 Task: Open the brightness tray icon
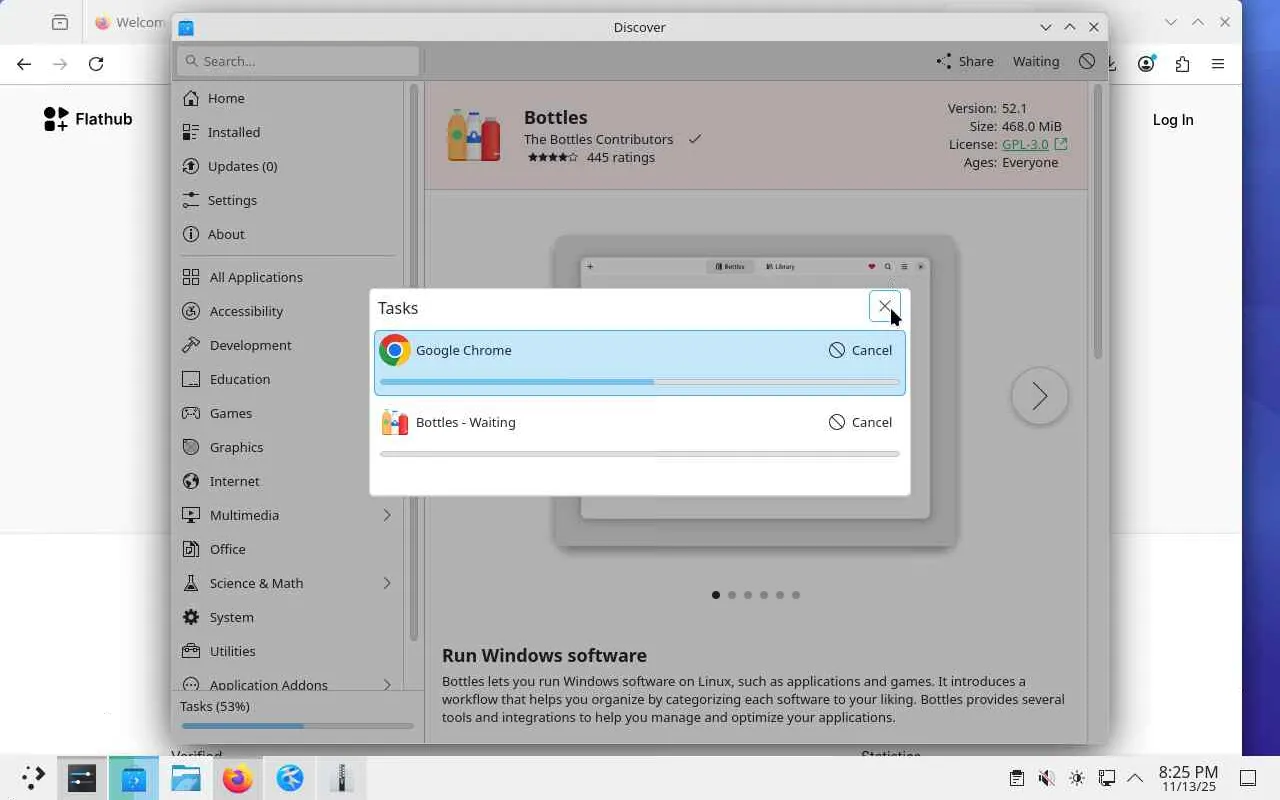coord(1076,778)
